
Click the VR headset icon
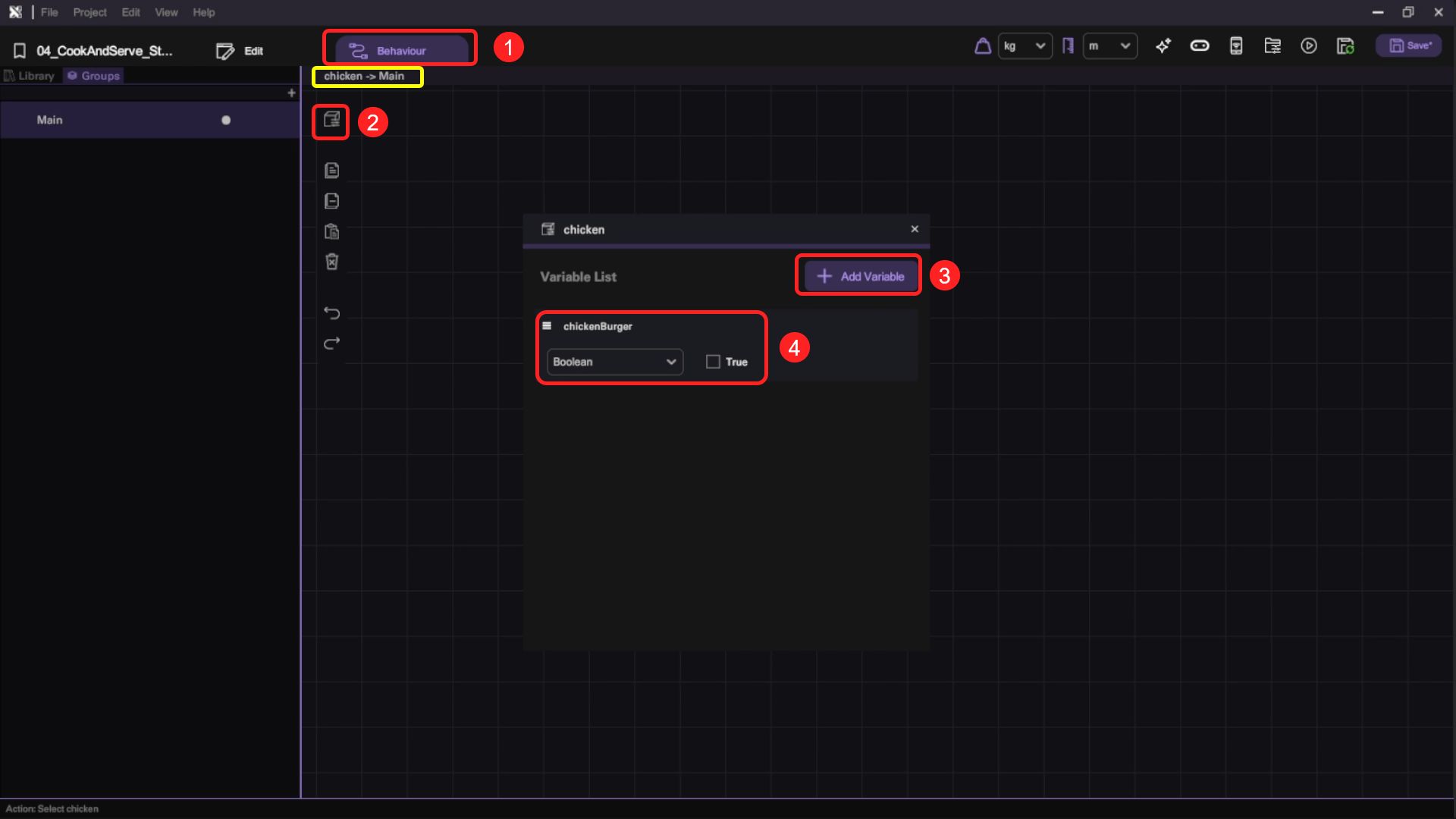click(1199, 46)
